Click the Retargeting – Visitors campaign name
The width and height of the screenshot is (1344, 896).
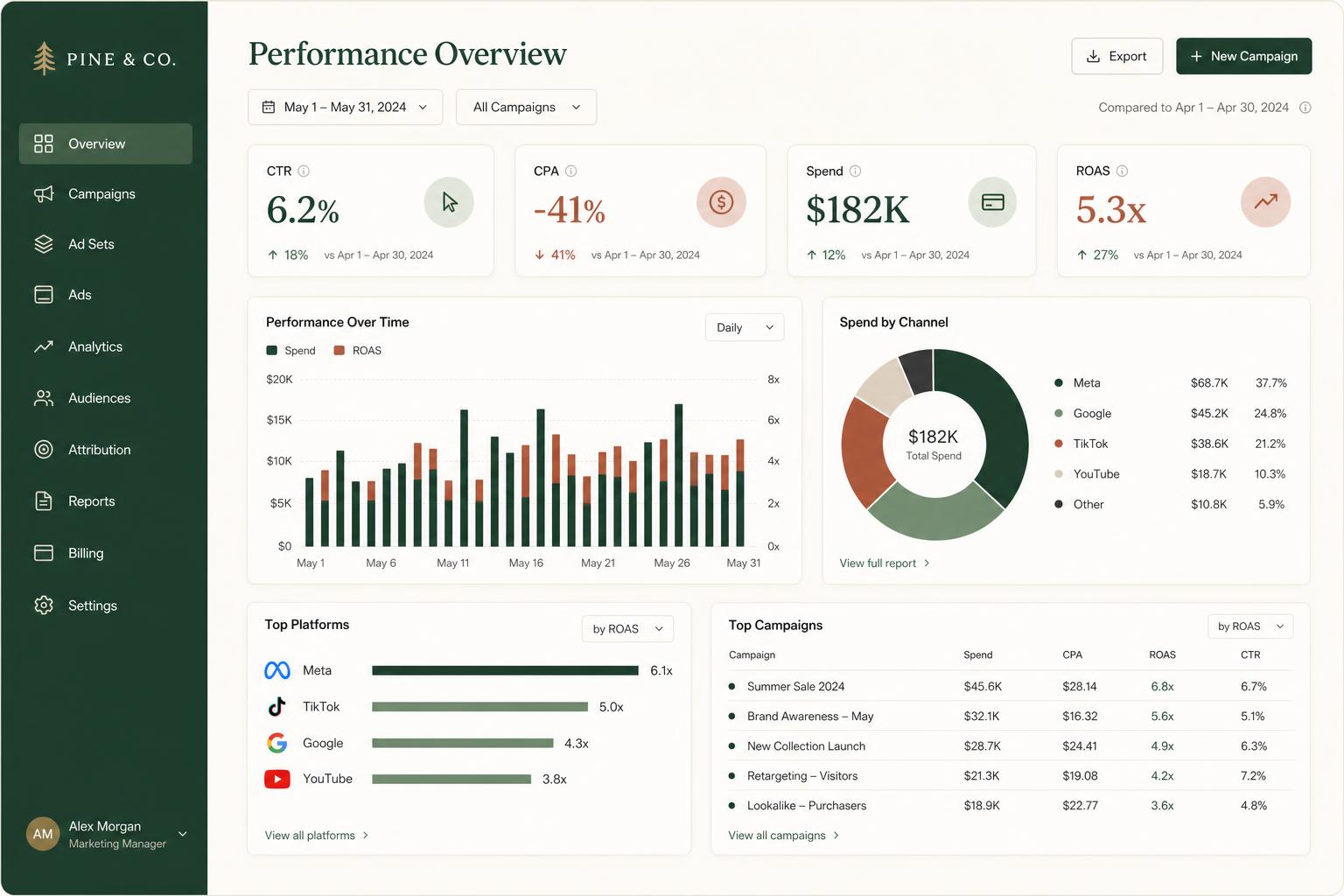pyautogui.click(x=802, y=776)
